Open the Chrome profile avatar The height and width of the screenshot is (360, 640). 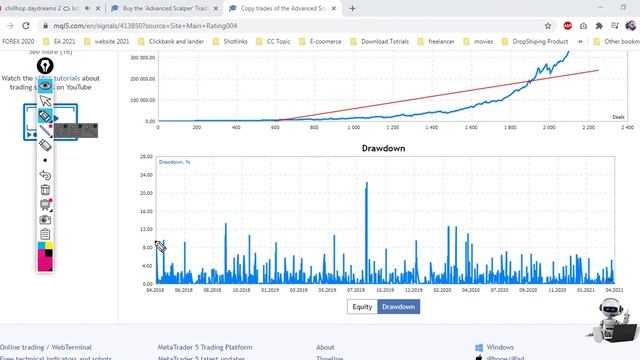631,26
